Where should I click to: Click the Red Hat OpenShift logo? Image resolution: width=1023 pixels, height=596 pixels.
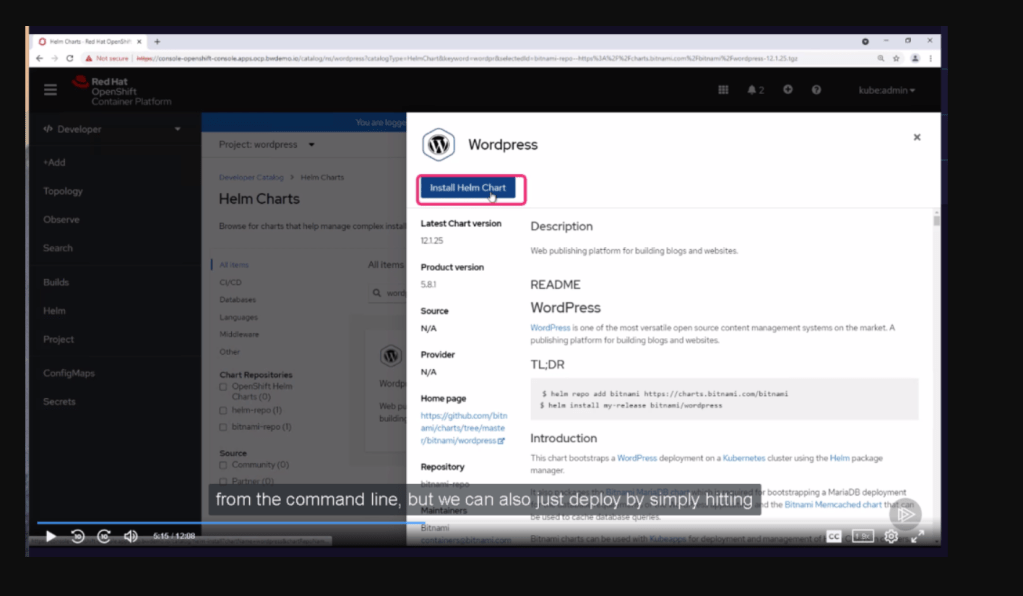pyautogui.click(x=122, y=91)
